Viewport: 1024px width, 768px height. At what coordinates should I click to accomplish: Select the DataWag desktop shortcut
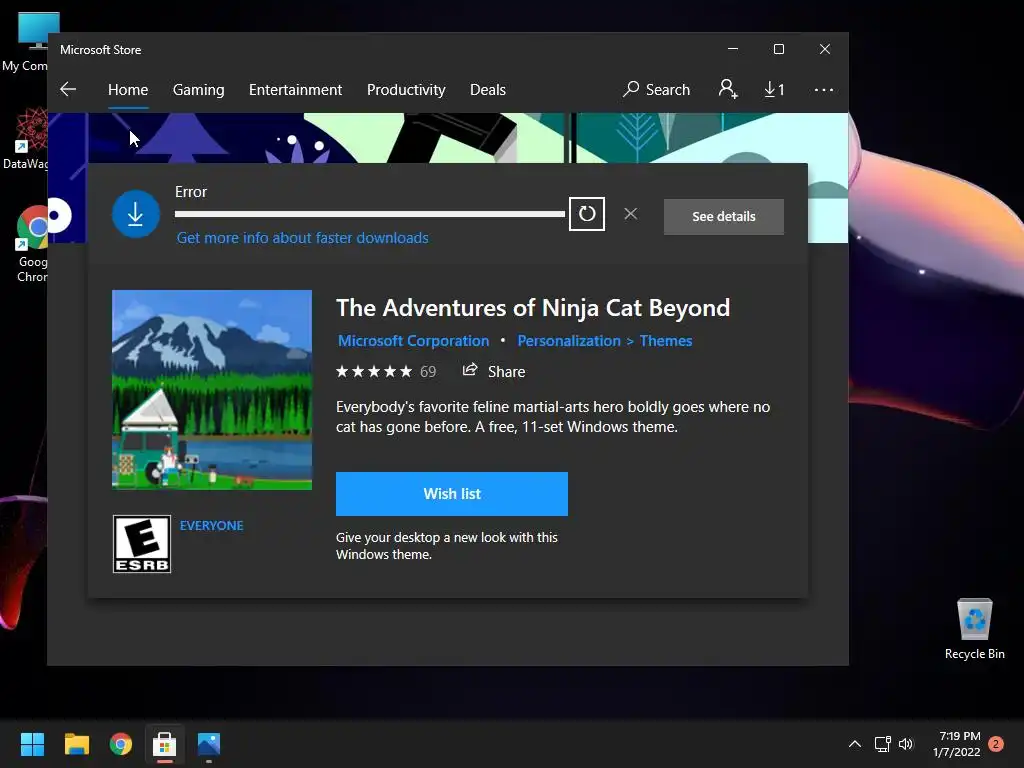pyautogui.click(x=26, y=138)
